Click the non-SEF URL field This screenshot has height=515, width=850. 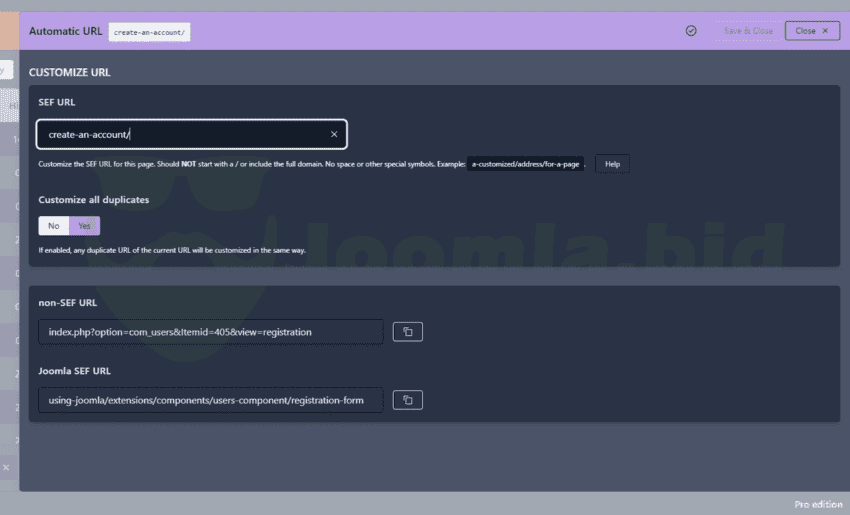[x=210, y=331]
